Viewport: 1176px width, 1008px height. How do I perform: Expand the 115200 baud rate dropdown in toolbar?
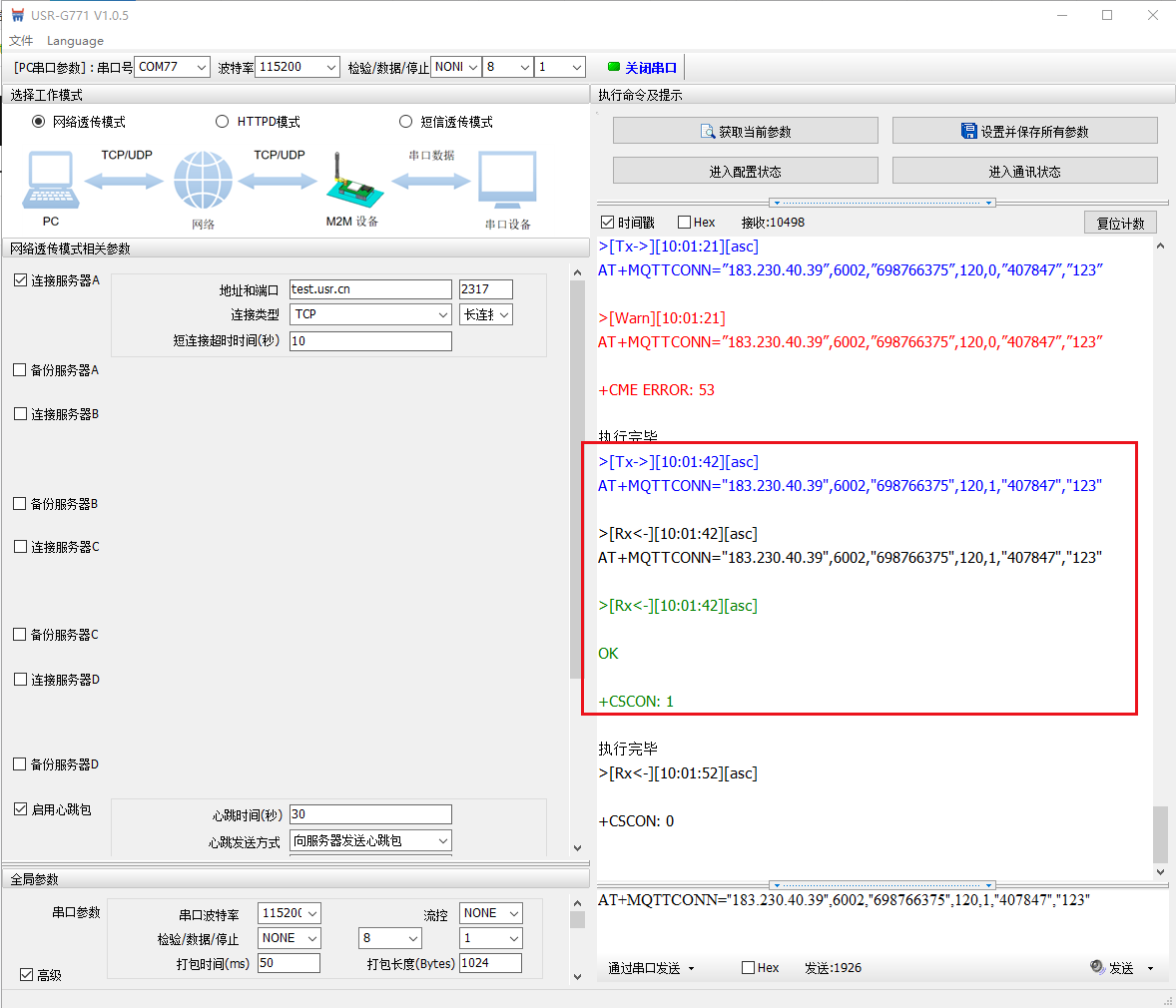click(x=331, y=67)
